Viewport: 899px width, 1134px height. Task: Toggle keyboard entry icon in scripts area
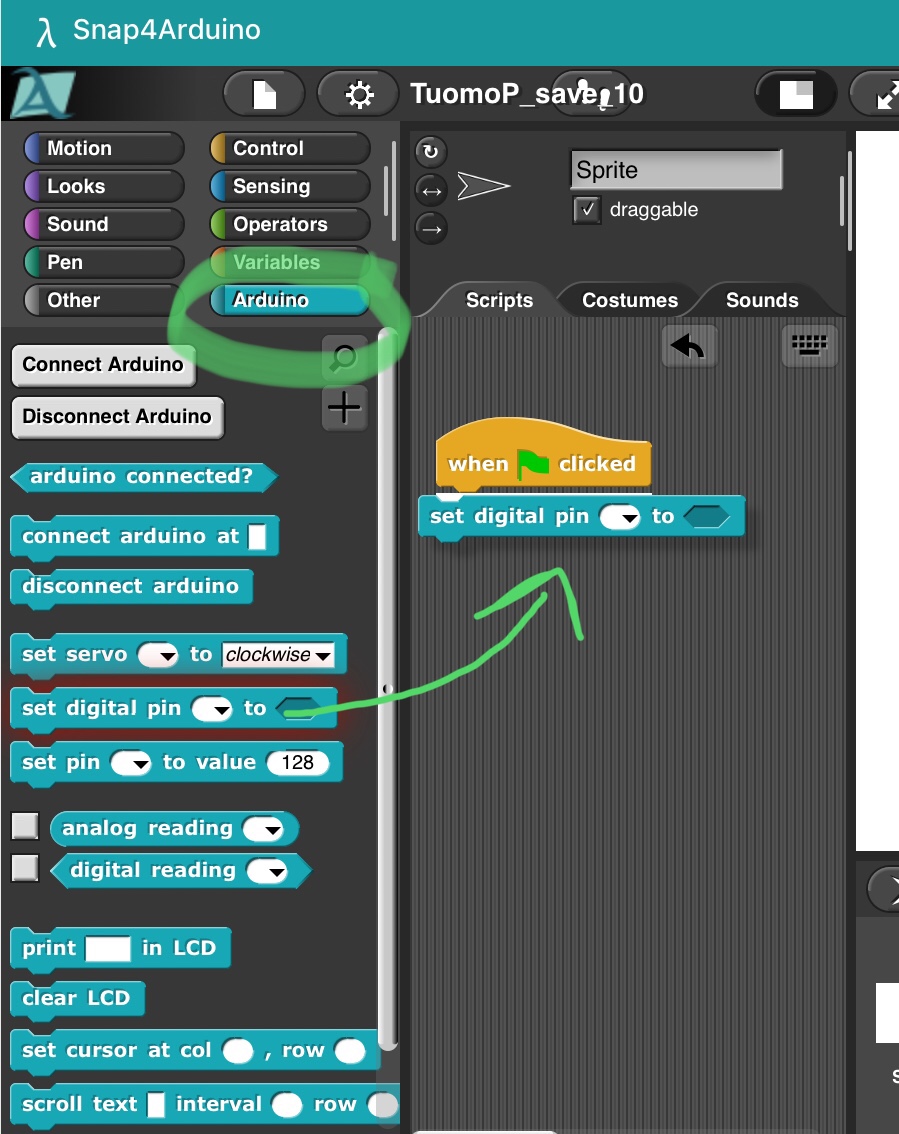809,346
